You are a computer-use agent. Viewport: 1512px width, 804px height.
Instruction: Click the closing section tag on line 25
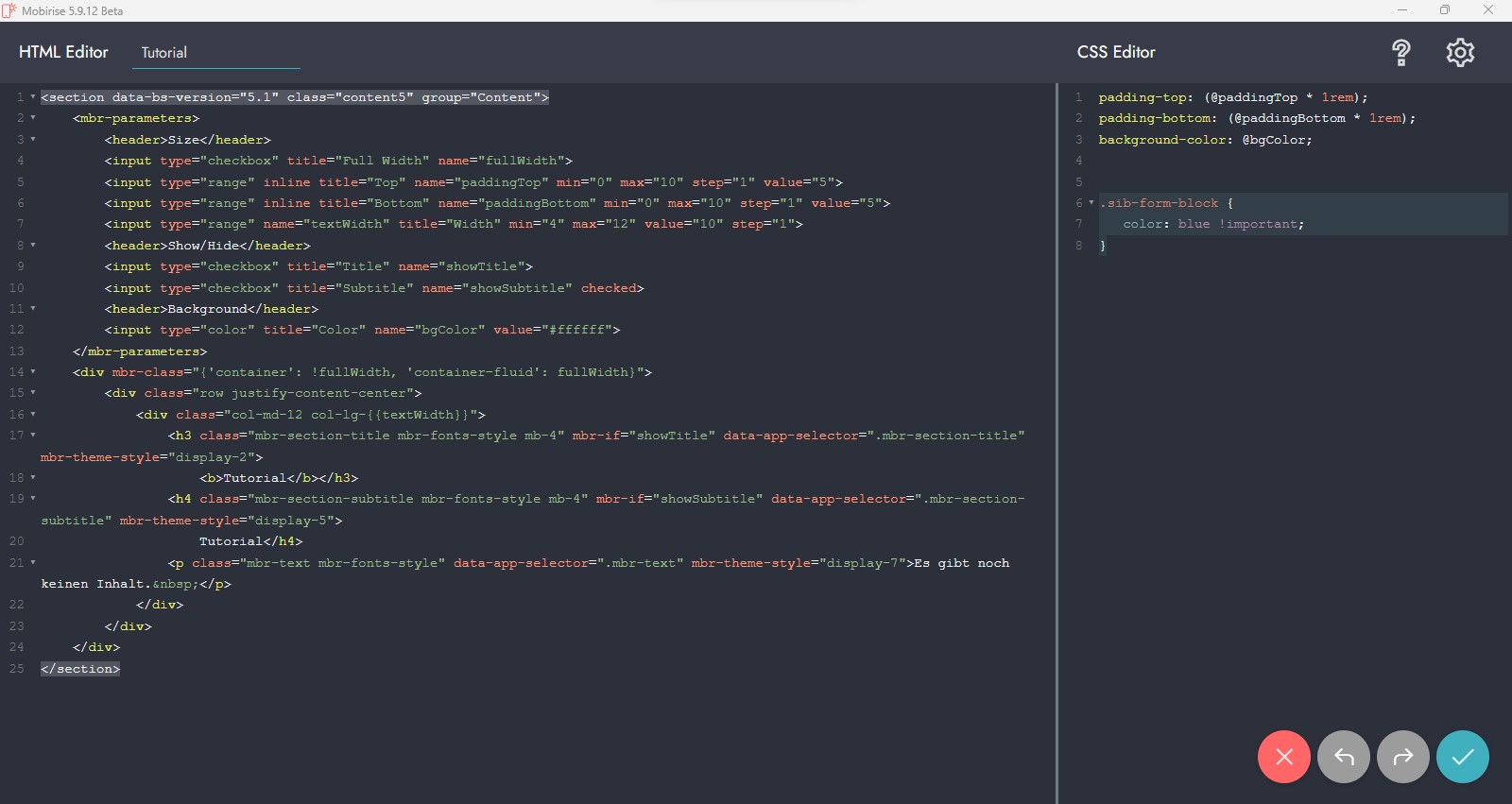pos(80,669)
